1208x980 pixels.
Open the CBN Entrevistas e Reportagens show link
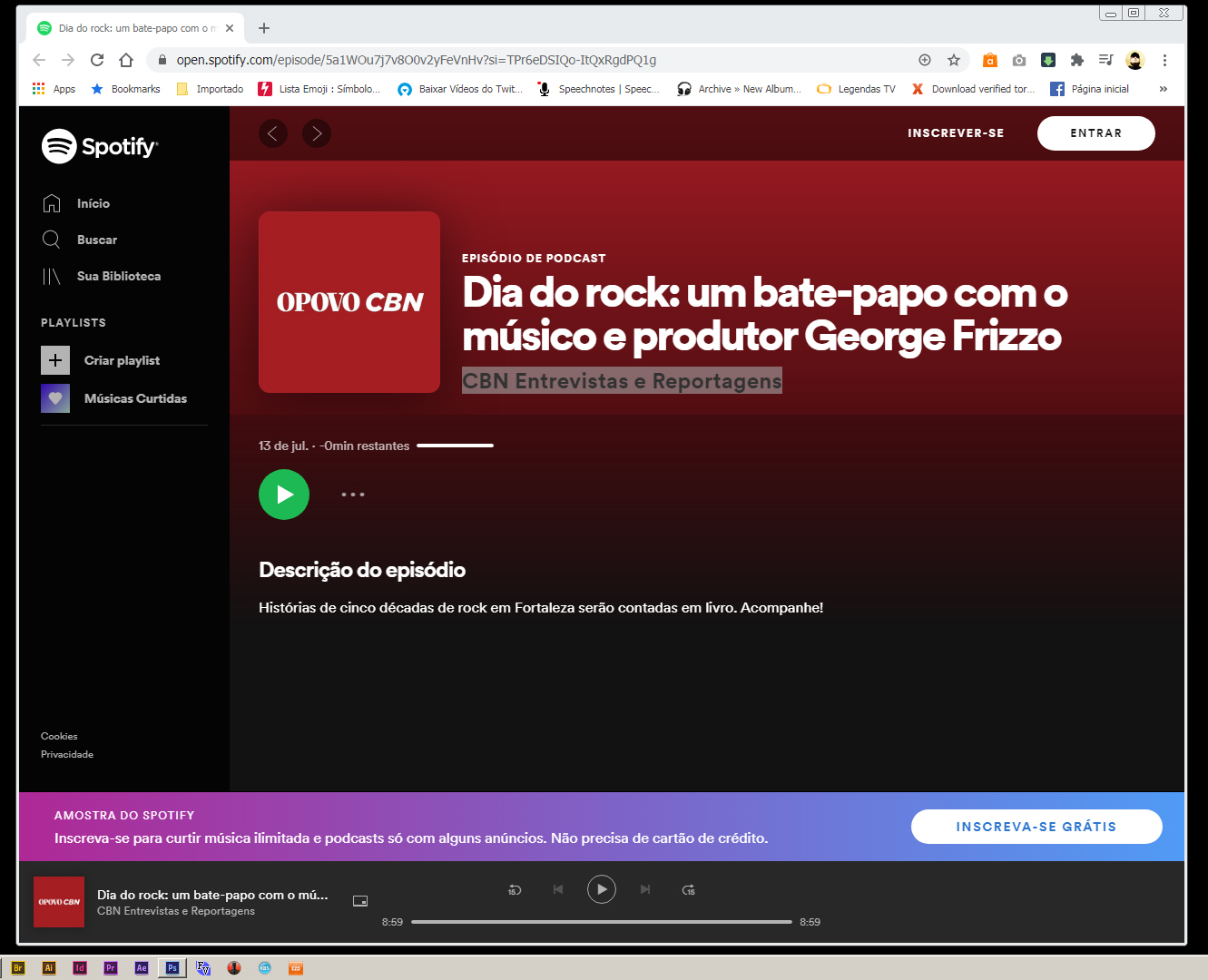[x=622, y=381]
